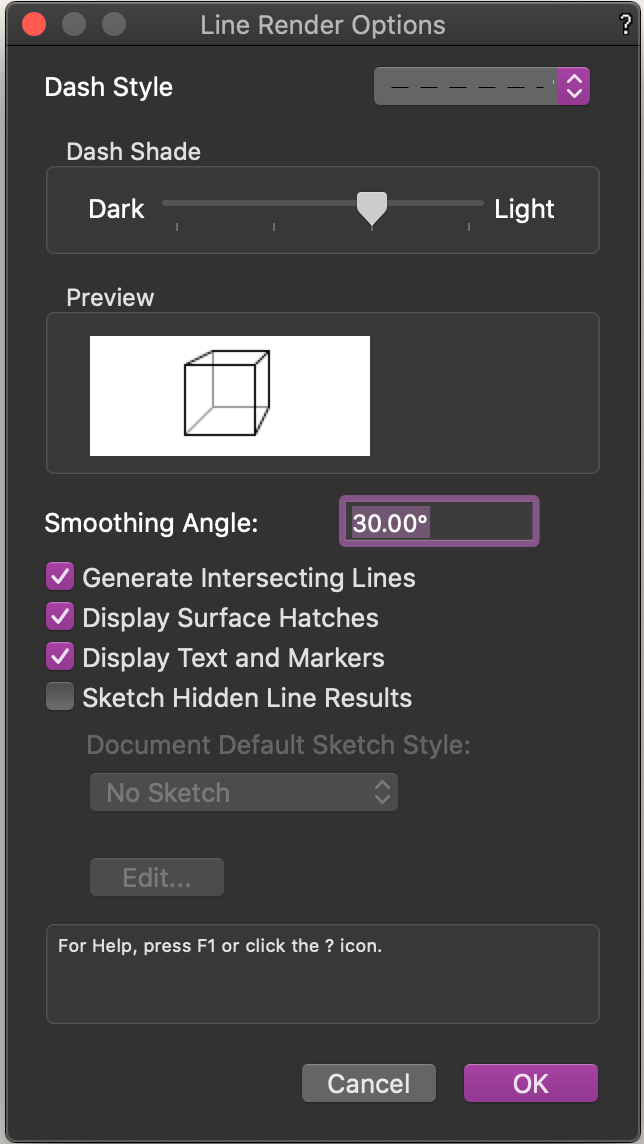Click the cube preview image

click(229, 396)
